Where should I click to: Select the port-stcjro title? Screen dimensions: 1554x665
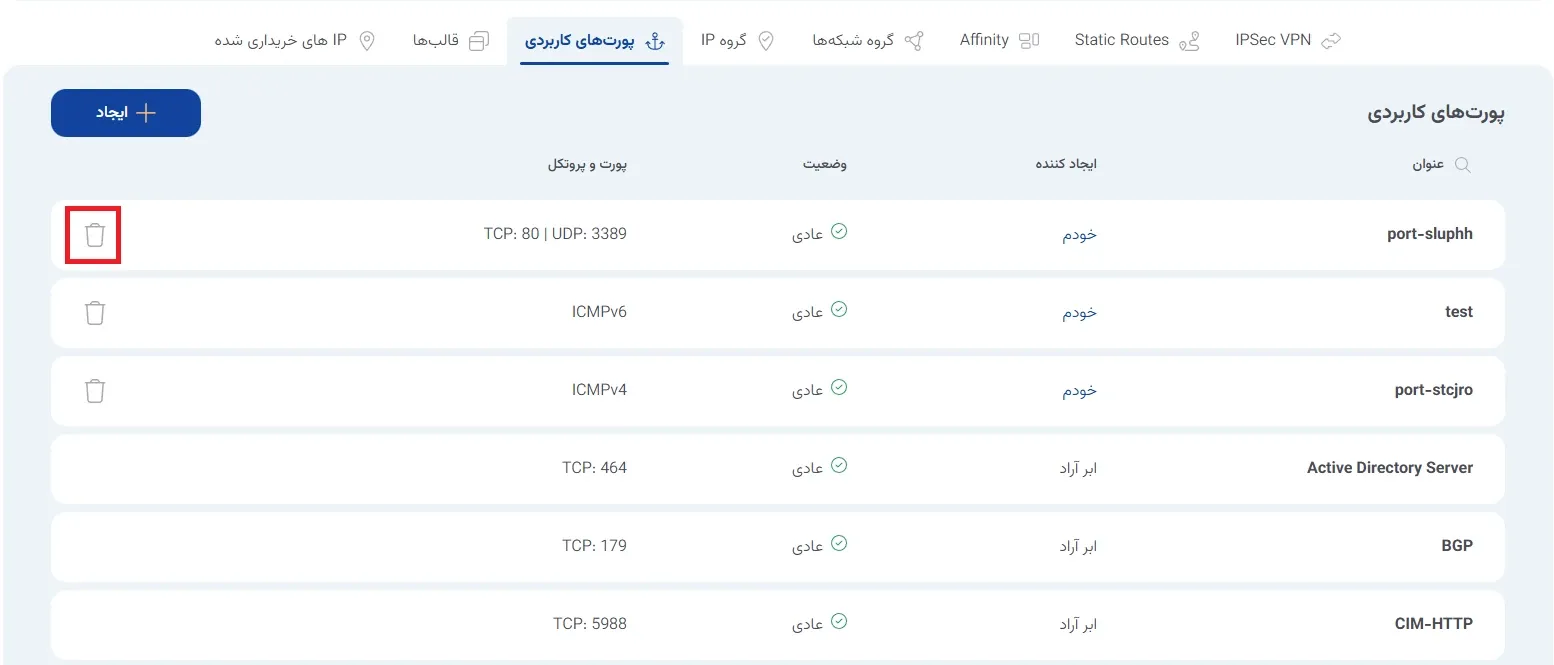point(1434,390)
